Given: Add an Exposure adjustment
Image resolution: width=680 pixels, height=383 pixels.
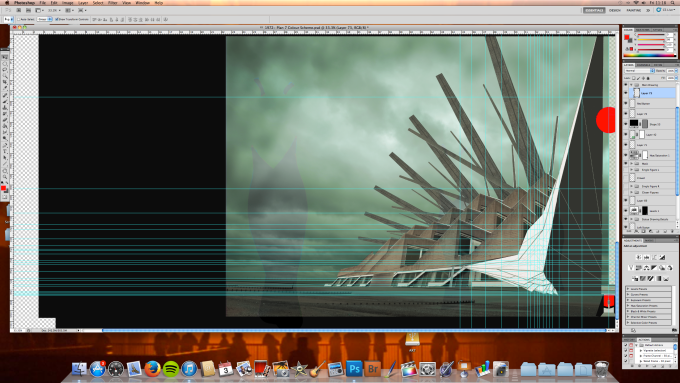Looking at the screenshot, I should 662,257.
